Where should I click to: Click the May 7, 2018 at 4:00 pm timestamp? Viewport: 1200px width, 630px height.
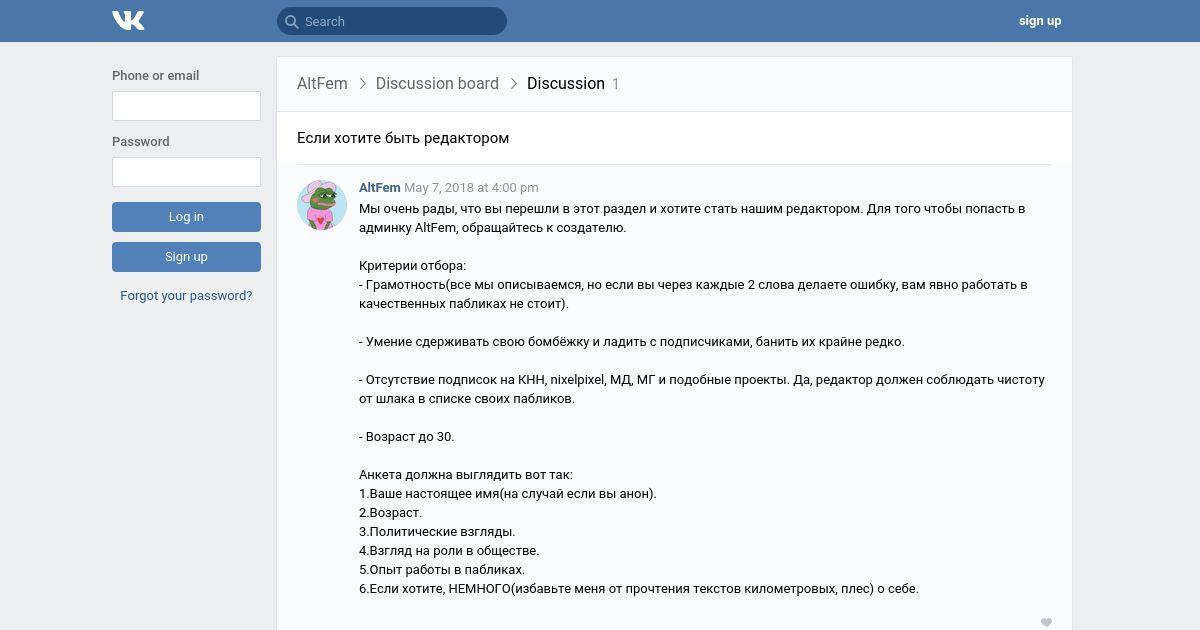[471, 188]
